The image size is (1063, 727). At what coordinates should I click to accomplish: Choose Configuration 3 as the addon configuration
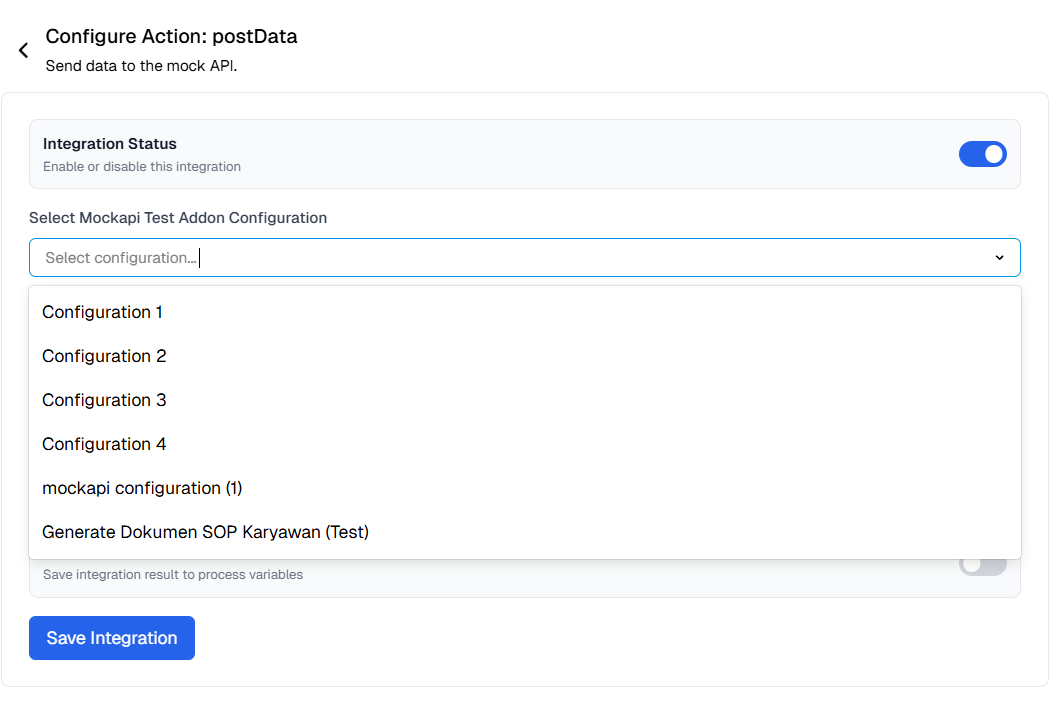click(x=104, y=400)
